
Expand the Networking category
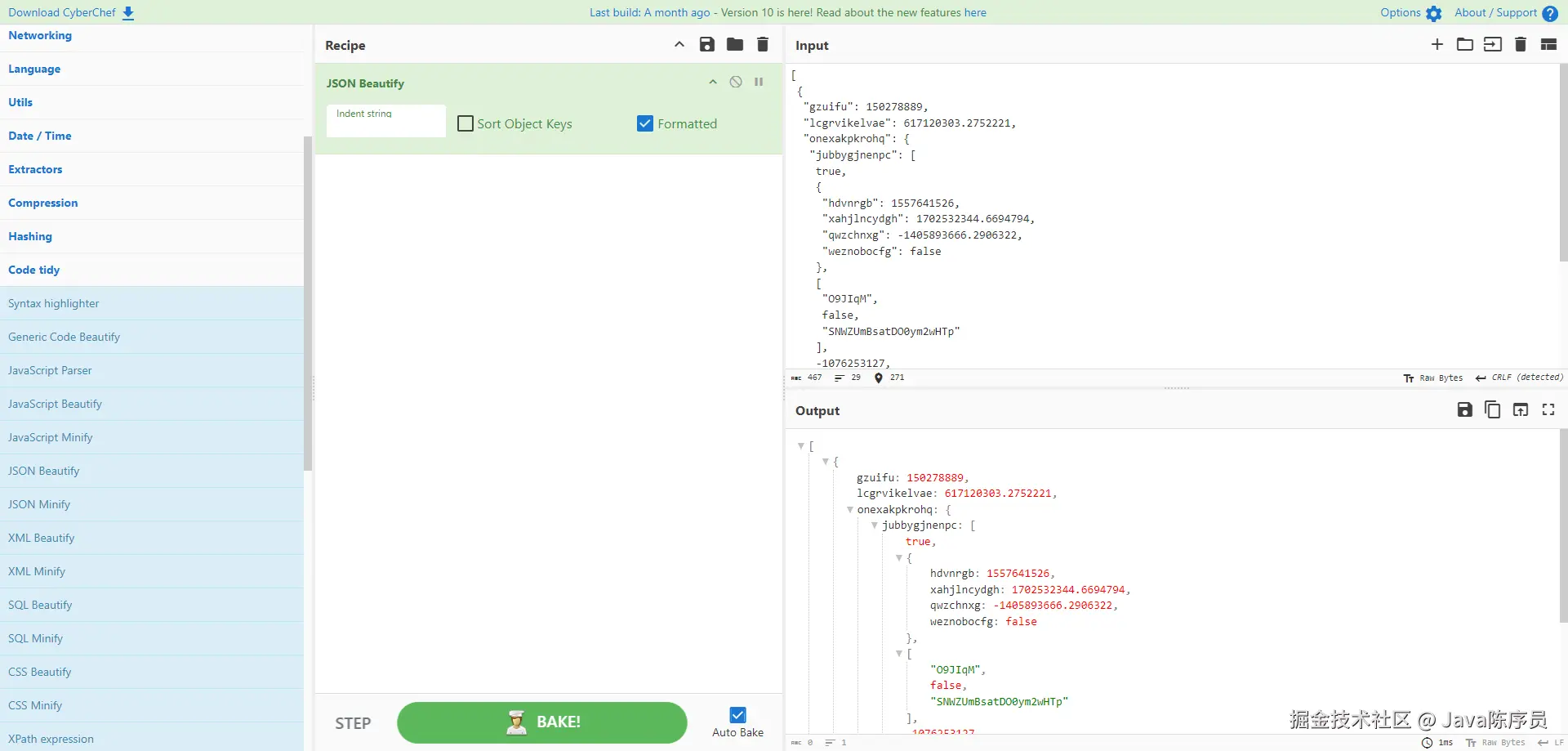pyautogui.click(x=152, y=36)
